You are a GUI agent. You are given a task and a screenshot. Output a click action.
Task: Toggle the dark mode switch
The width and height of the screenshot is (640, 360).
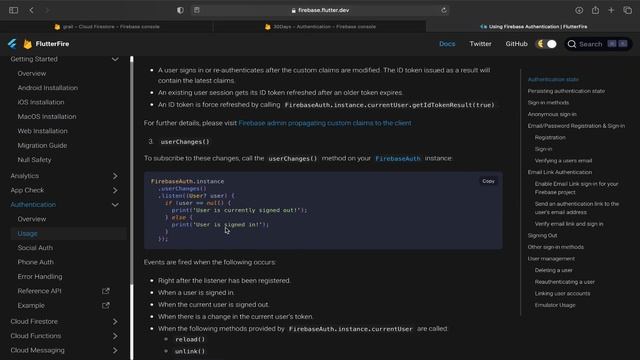[546, 44]
